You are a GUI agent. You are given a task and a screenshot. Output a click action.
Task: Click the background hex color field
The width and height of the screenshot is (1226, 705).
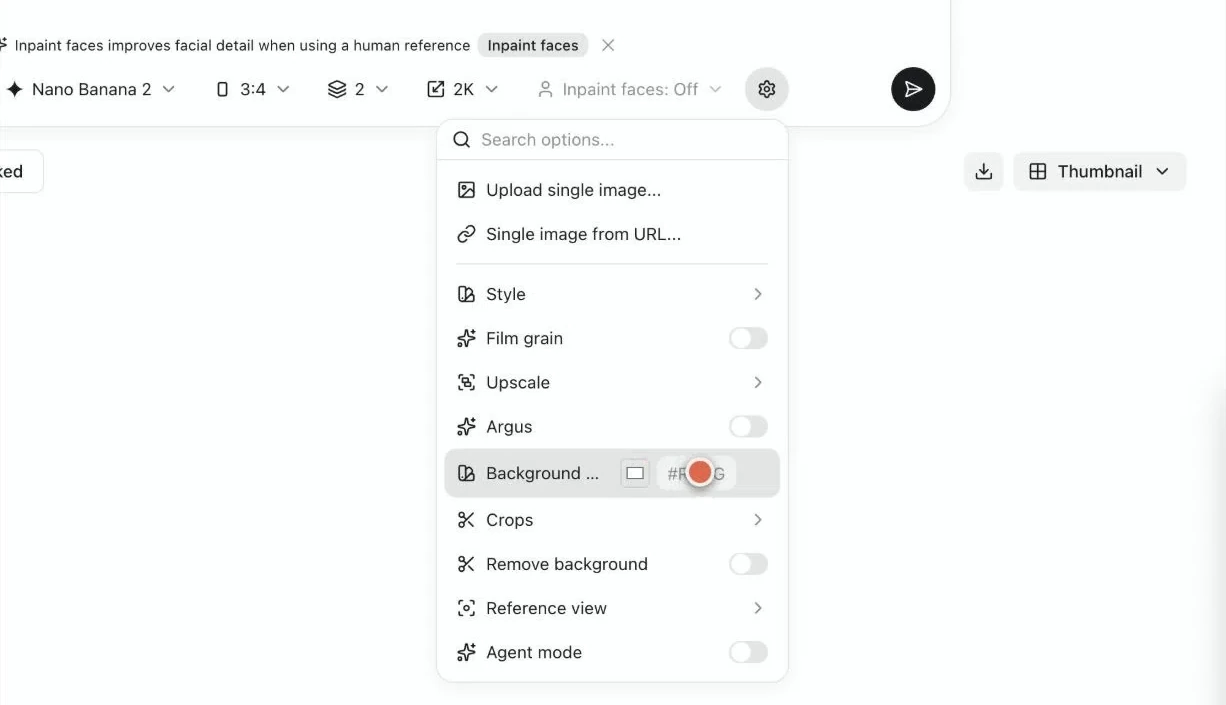(x=696, y=473)
